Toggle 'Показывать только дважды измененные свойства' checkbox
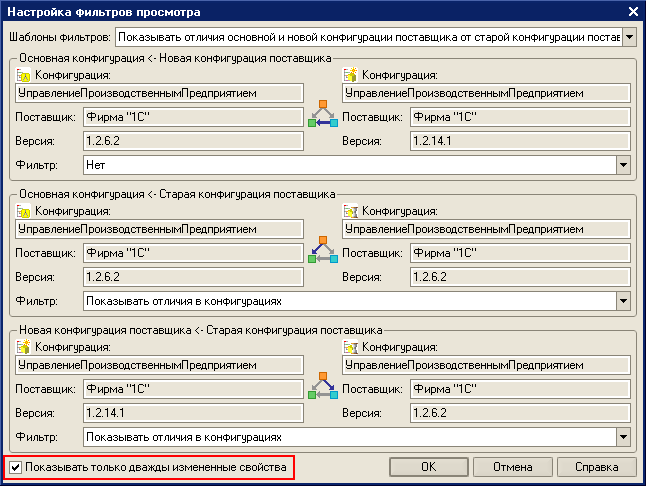 point(15,467)
